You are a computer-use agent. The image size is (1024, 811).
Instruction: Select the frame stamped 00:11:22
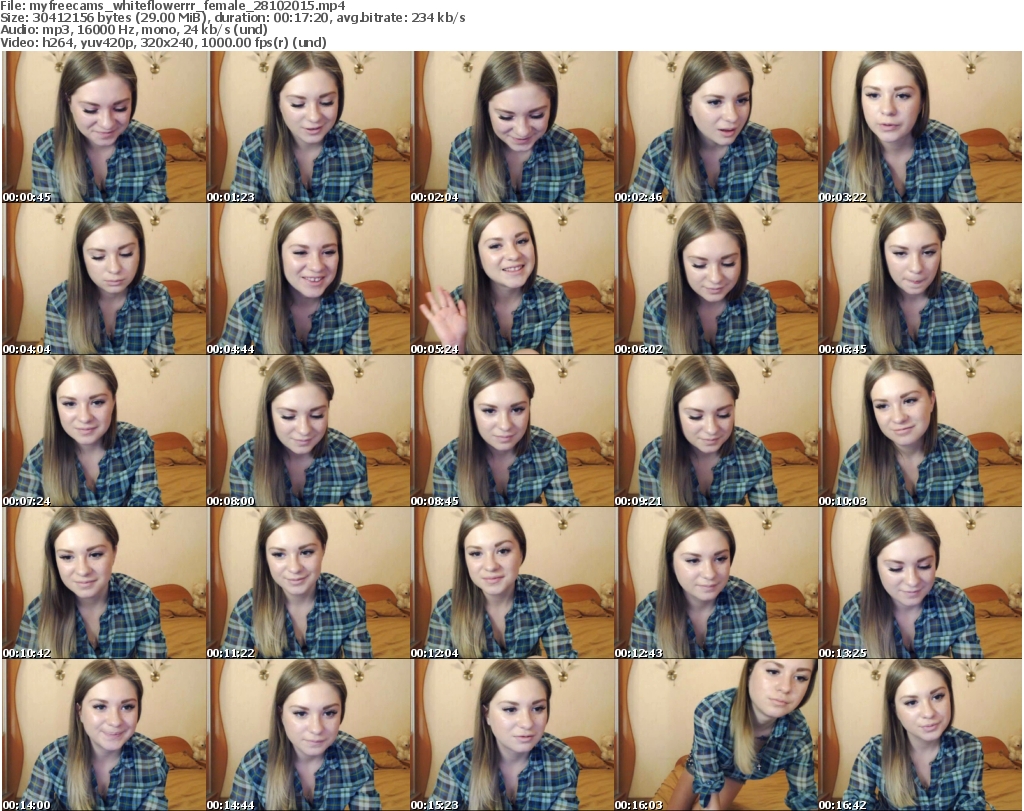(x=308, y=583)
